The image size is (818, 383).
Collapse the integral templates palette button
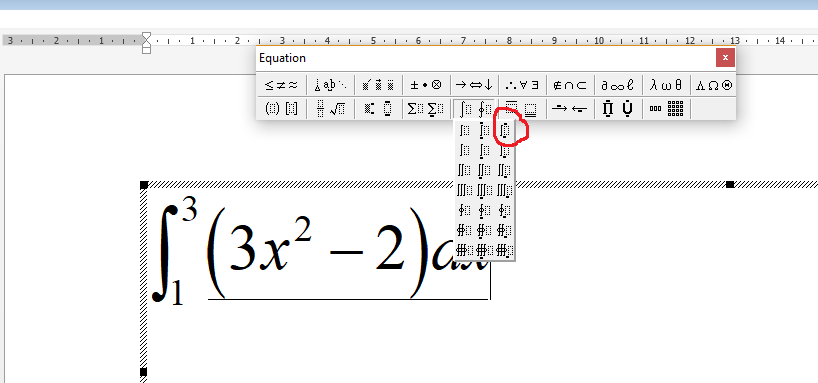[474, 109]
